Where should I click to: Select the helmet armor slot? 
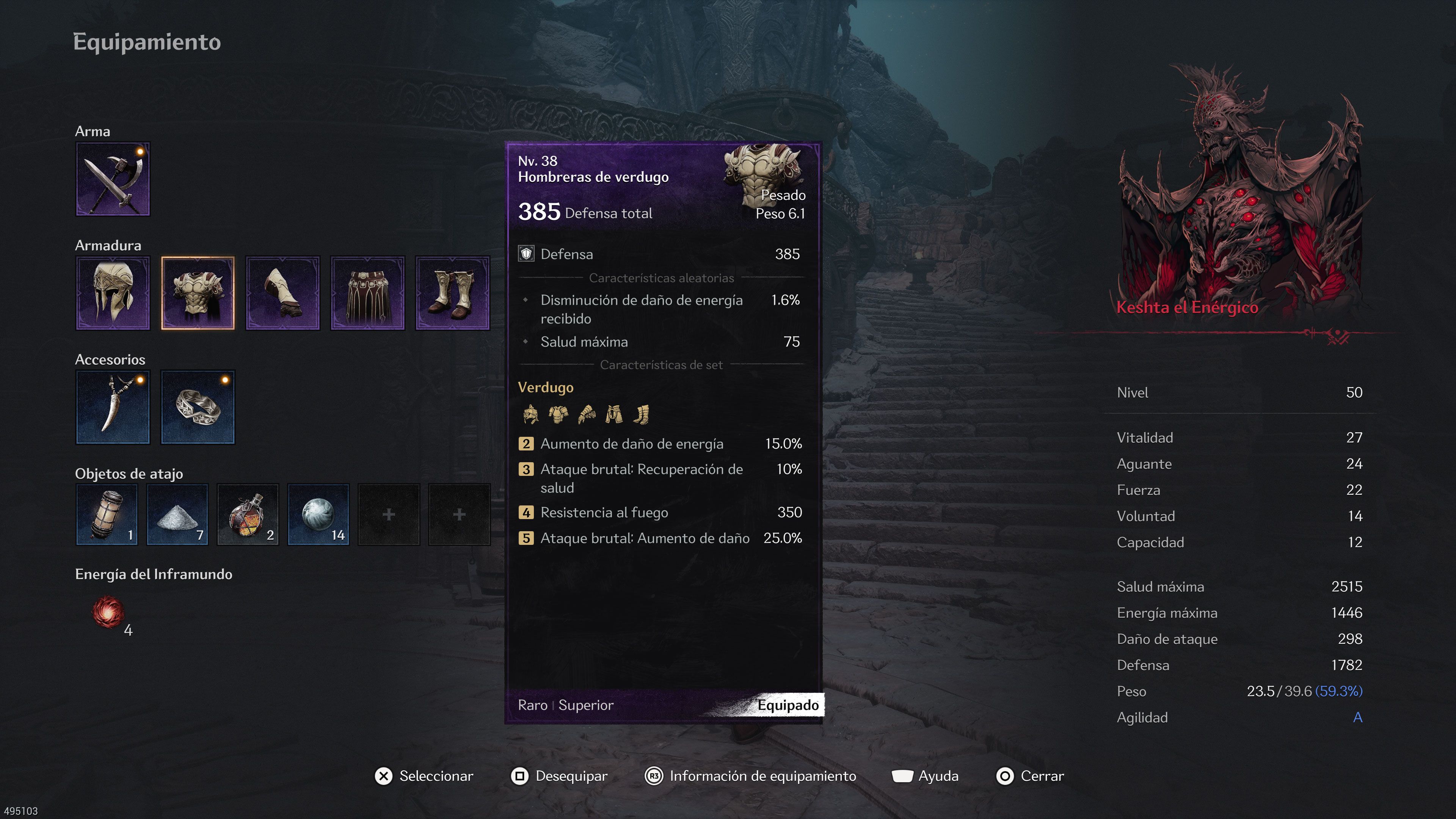[x=113, y=293]
